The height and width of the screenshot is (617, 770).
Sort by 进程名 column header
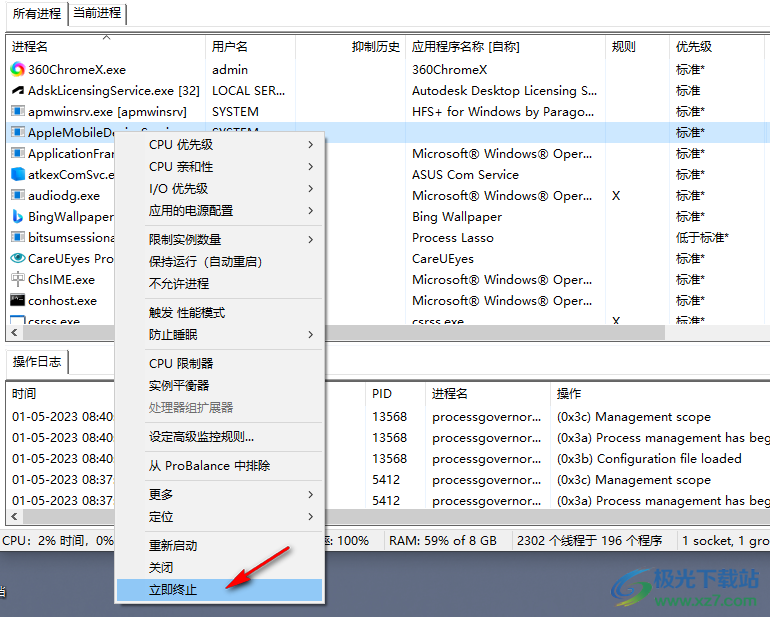pyautogui.click(x=106, y=47)
